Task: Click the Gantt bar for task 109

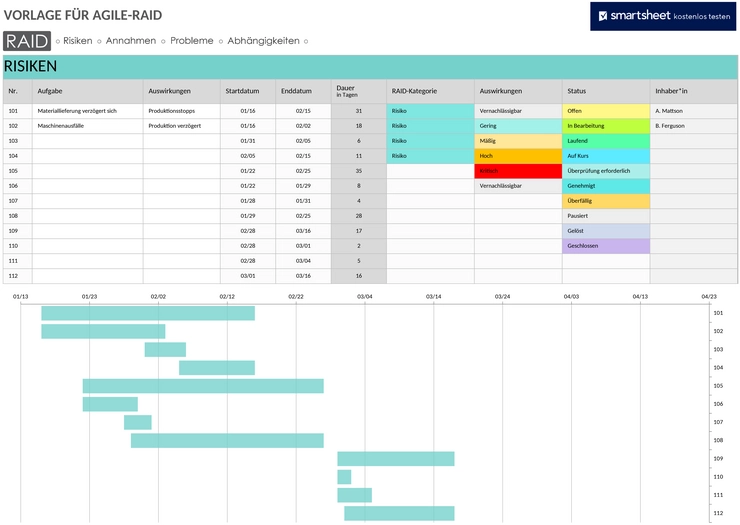Action: 396,459
